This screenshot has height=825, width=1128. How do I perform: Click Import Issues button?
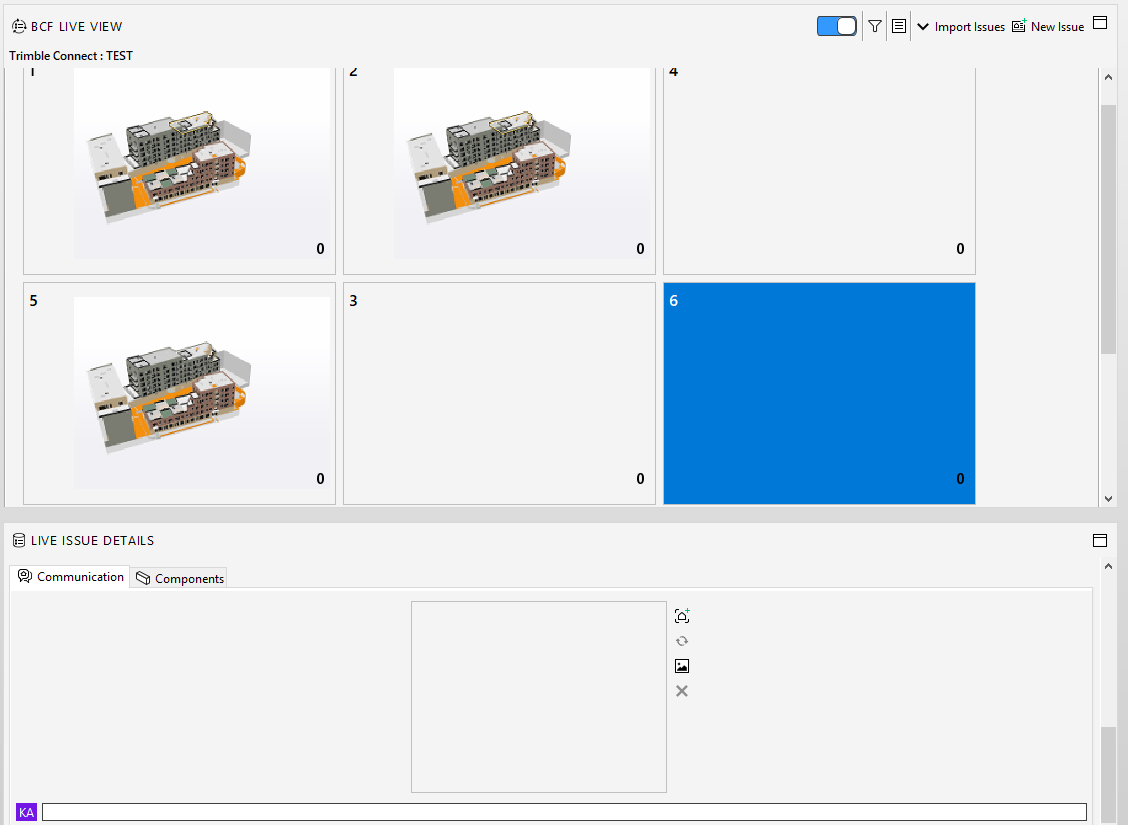(x=970, y=27)
